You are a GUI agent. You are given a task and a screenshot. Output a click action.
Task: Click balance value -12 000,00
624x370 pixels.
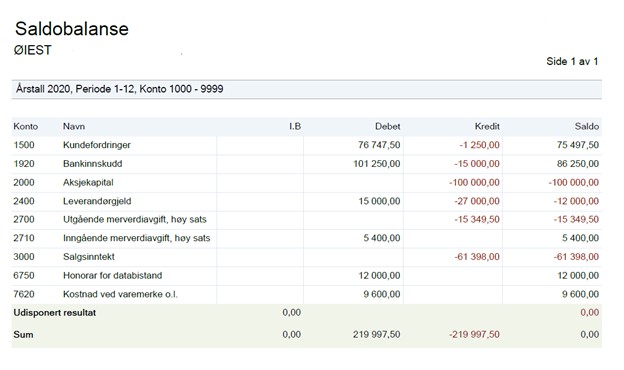coord(576,201)
